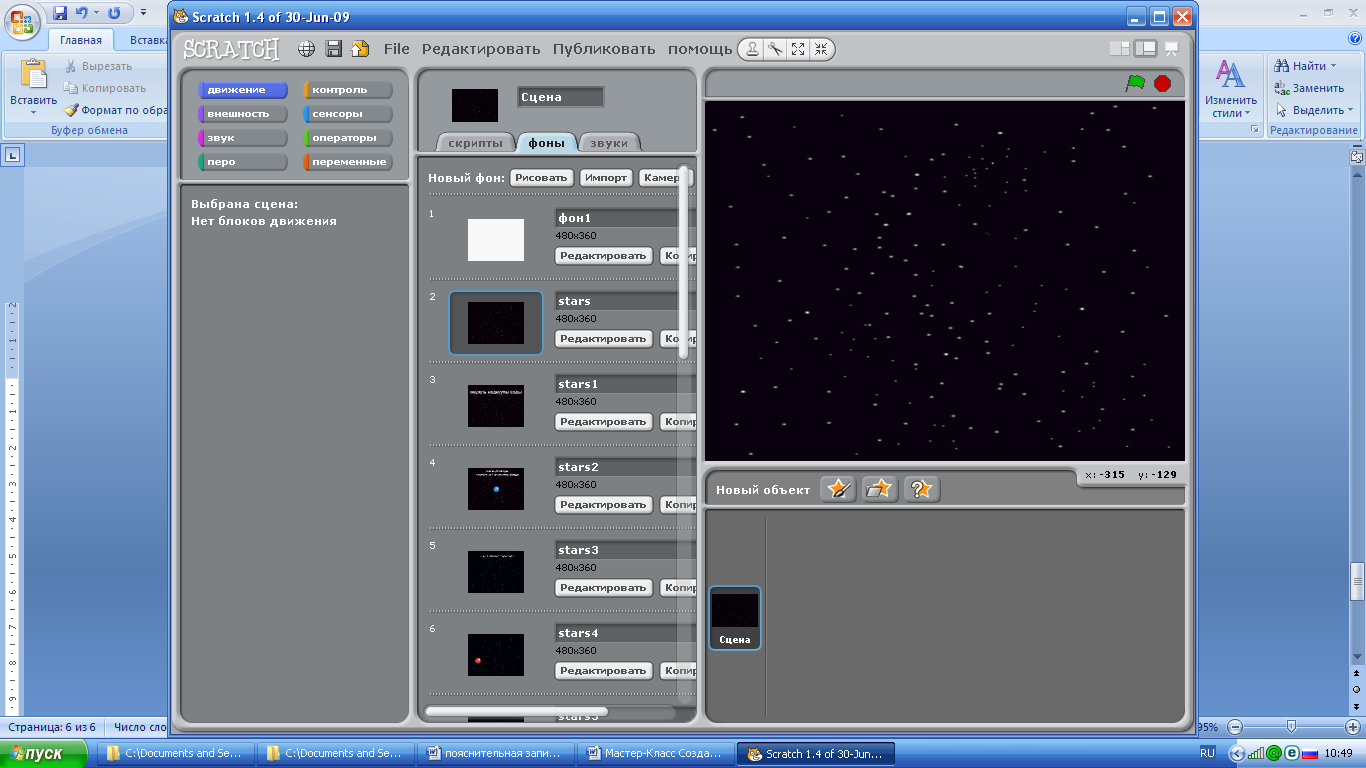Edit the stars1 background with Редактировать
The height and width of the screenshot is (768, 1366).
(x=604, y=422)
